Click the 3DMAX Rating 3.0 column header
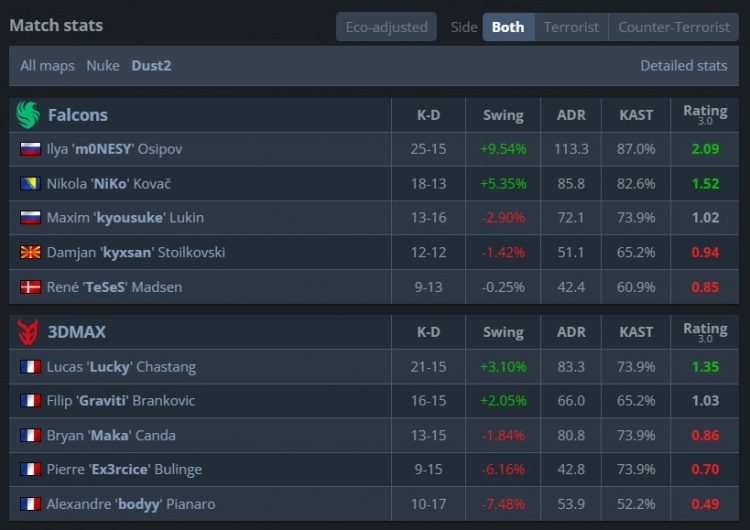 pos(705,332)
